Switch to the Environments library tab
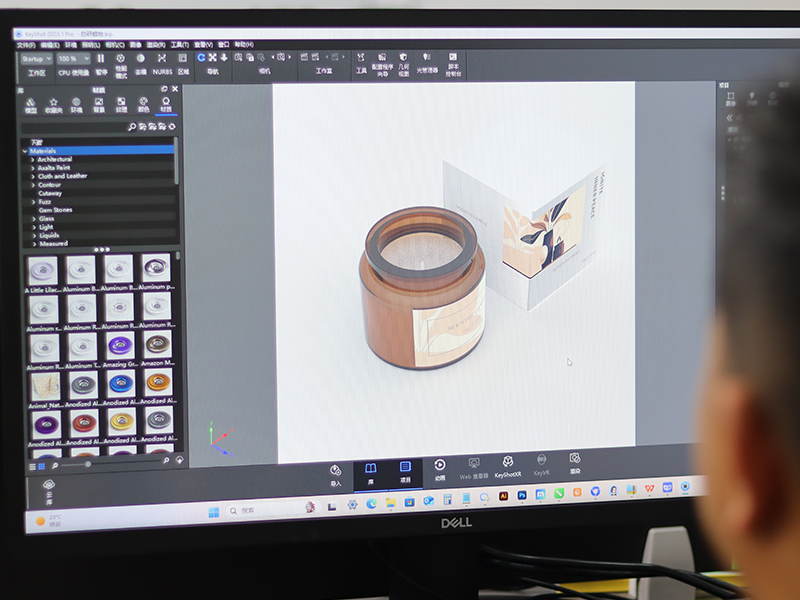The width and height of the screenshot is (800, 600). coord(77,106)
